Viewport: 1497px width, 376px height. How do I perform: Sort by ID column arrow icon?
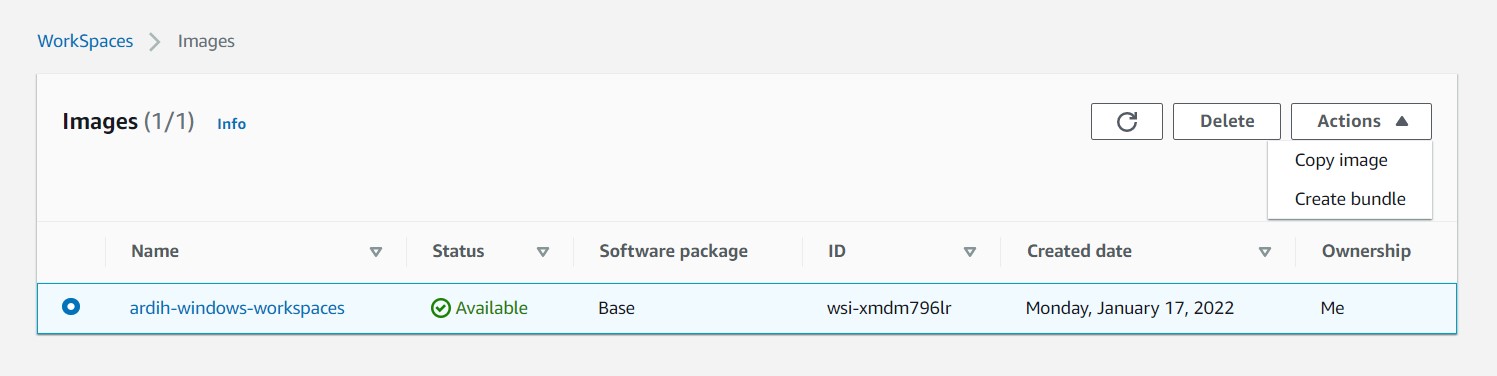point(969,252)
